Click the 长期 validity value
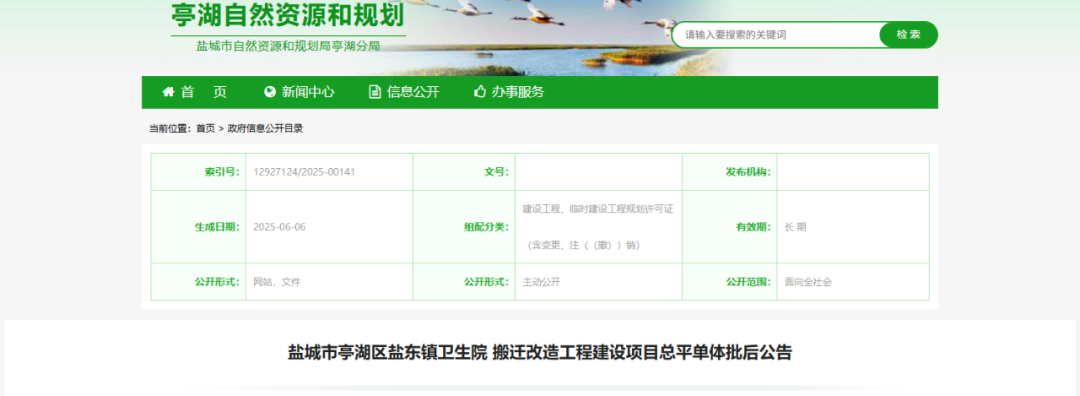The height and width of the screenshot is (396, 1080). point(796,227)
